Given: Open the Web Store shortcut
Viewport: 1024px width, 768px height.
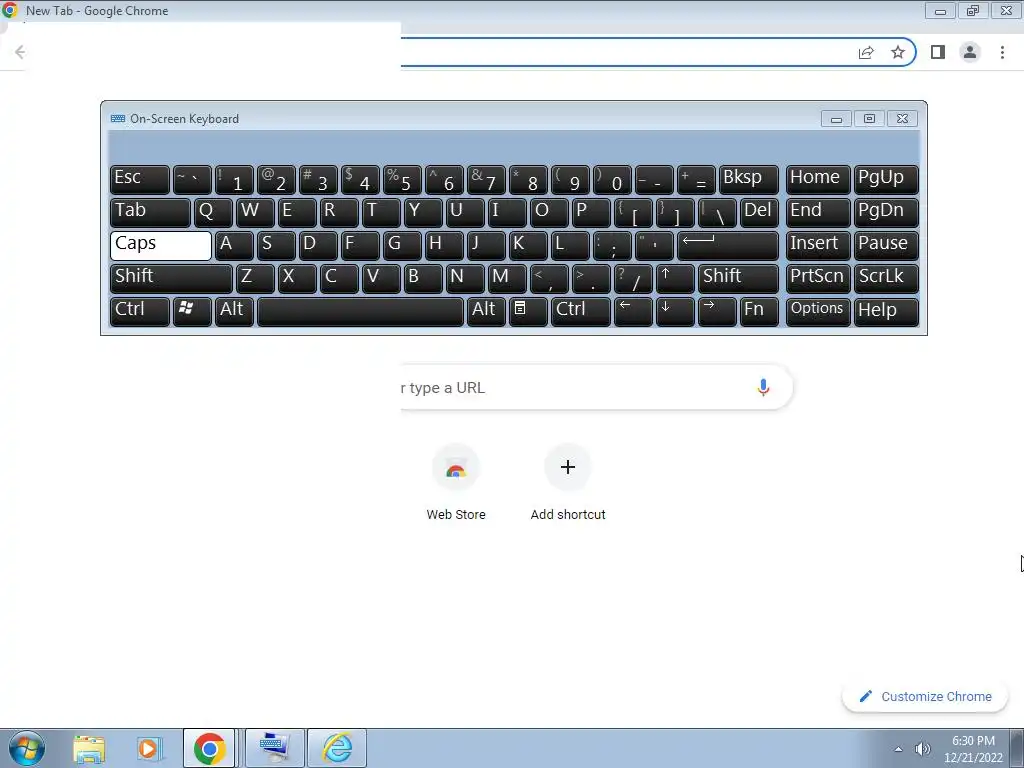Looking at the screenshot, I should 456,483.
